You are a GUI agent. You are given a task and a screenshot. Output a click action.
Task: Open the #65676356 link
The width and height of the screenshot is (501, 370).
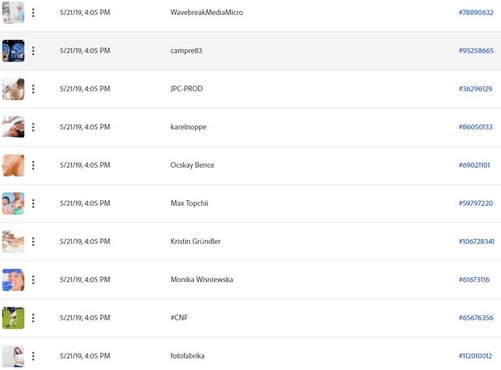(x=476, y=318)
